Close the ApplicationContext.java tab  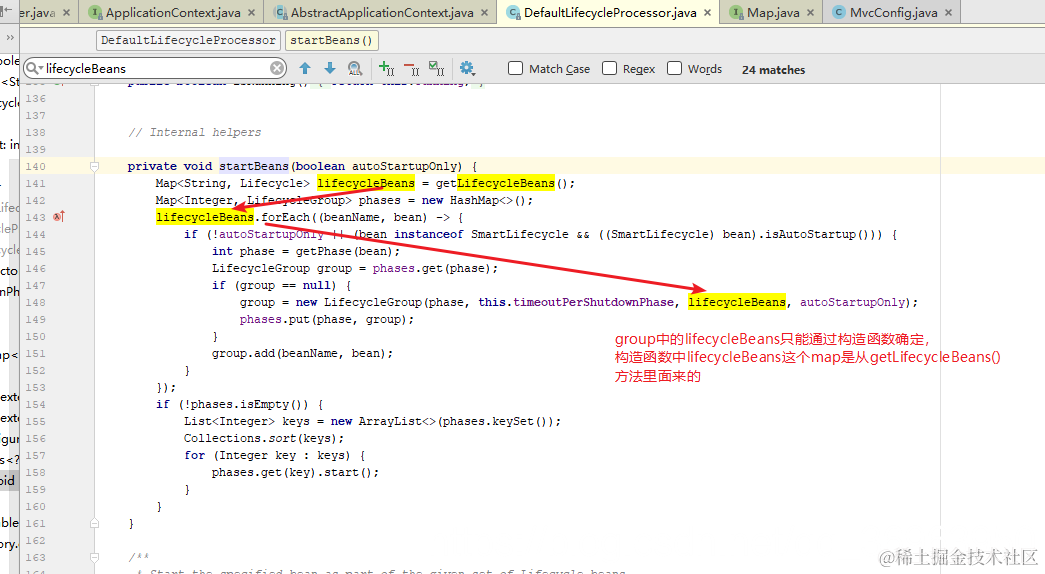click(x=251, y=13)
